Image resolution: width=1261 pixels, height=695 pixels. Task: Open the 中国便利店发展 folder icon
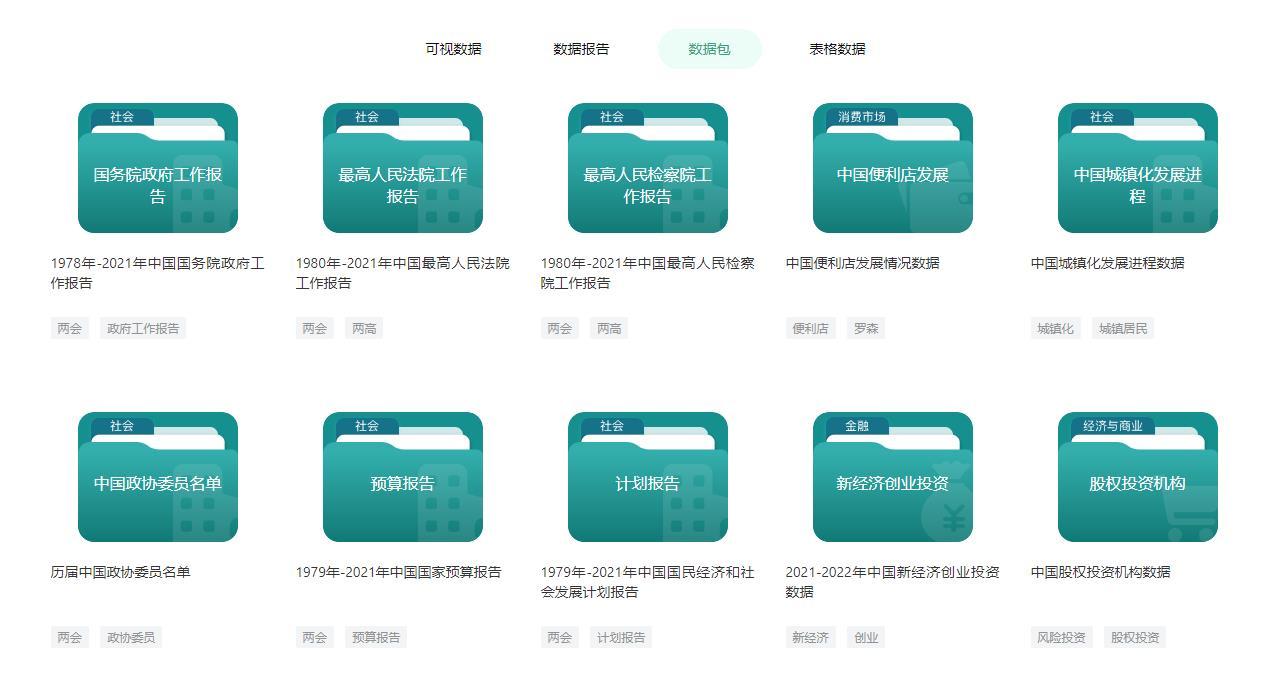coord(893,168)
